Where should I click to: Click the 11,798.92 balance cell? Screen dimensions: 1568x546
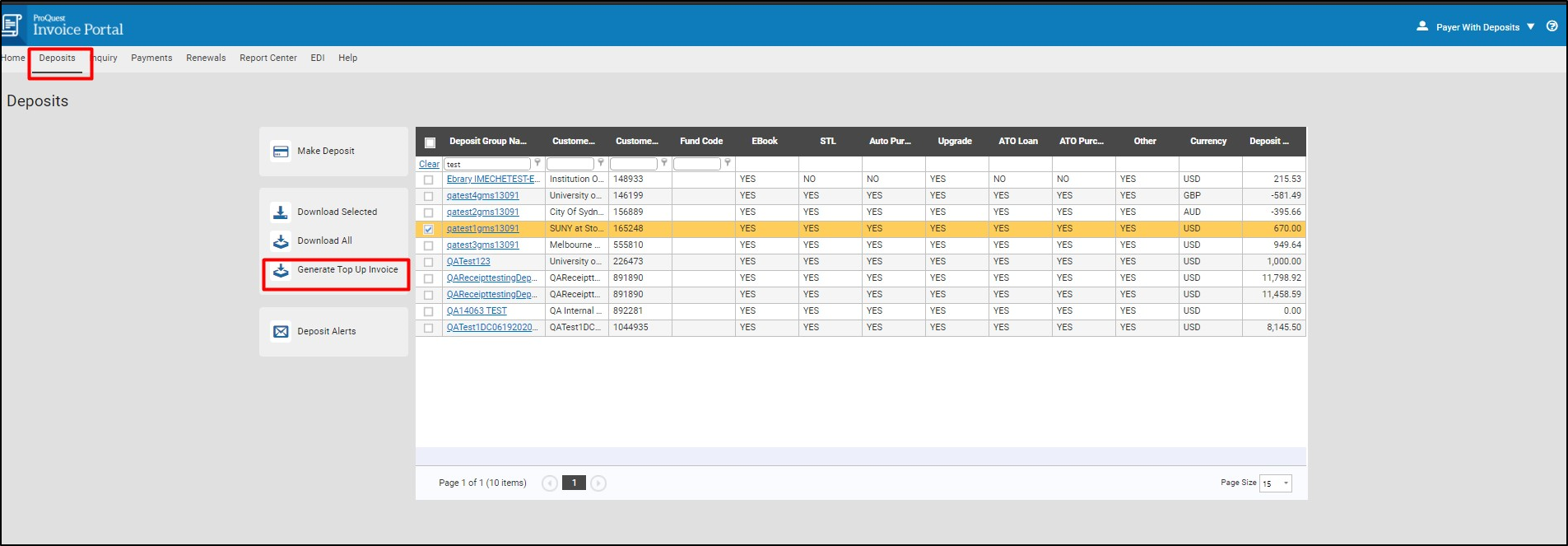pyautogui.click(x=1273, y=278)
